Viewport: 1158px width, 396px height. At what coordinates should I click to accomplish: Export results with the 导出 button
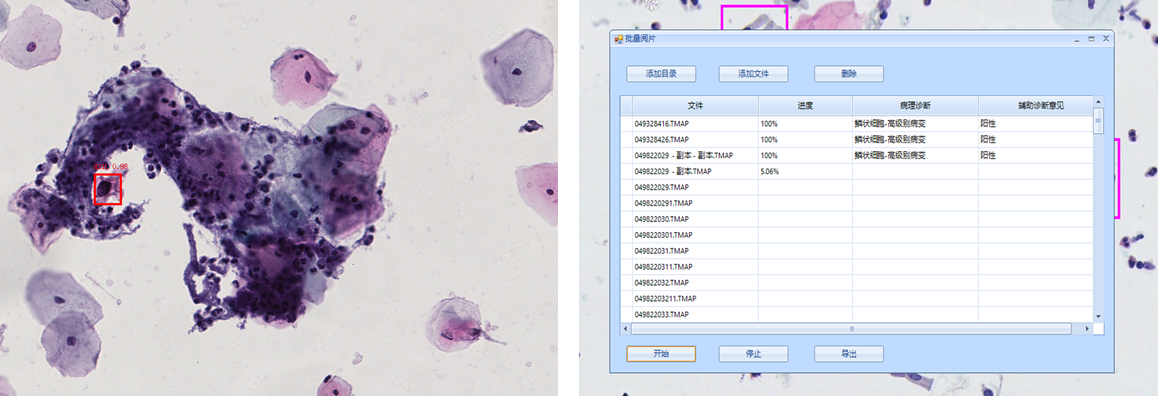click(849, 354)
